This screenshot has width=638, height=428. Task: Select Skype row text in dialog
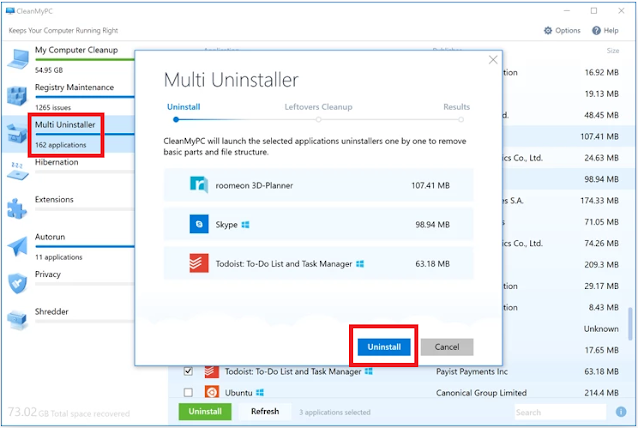coord(227,225)
